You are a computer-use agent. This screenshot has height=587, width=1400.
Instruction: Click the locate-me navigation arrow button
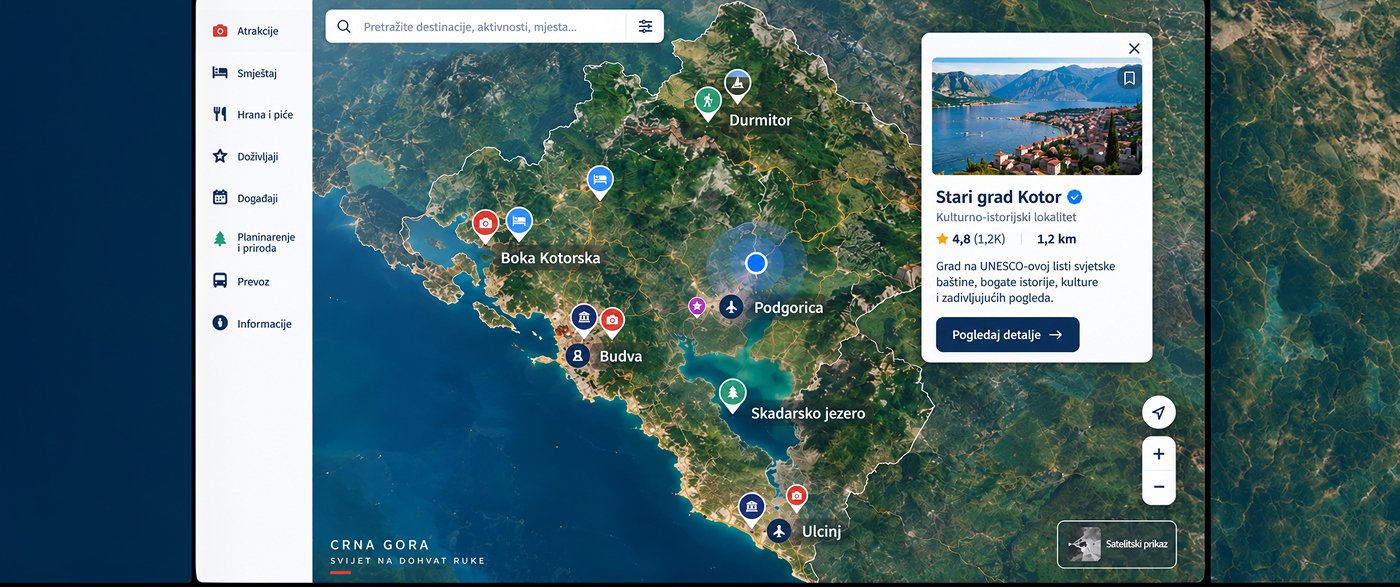(x=1159, y=413)
